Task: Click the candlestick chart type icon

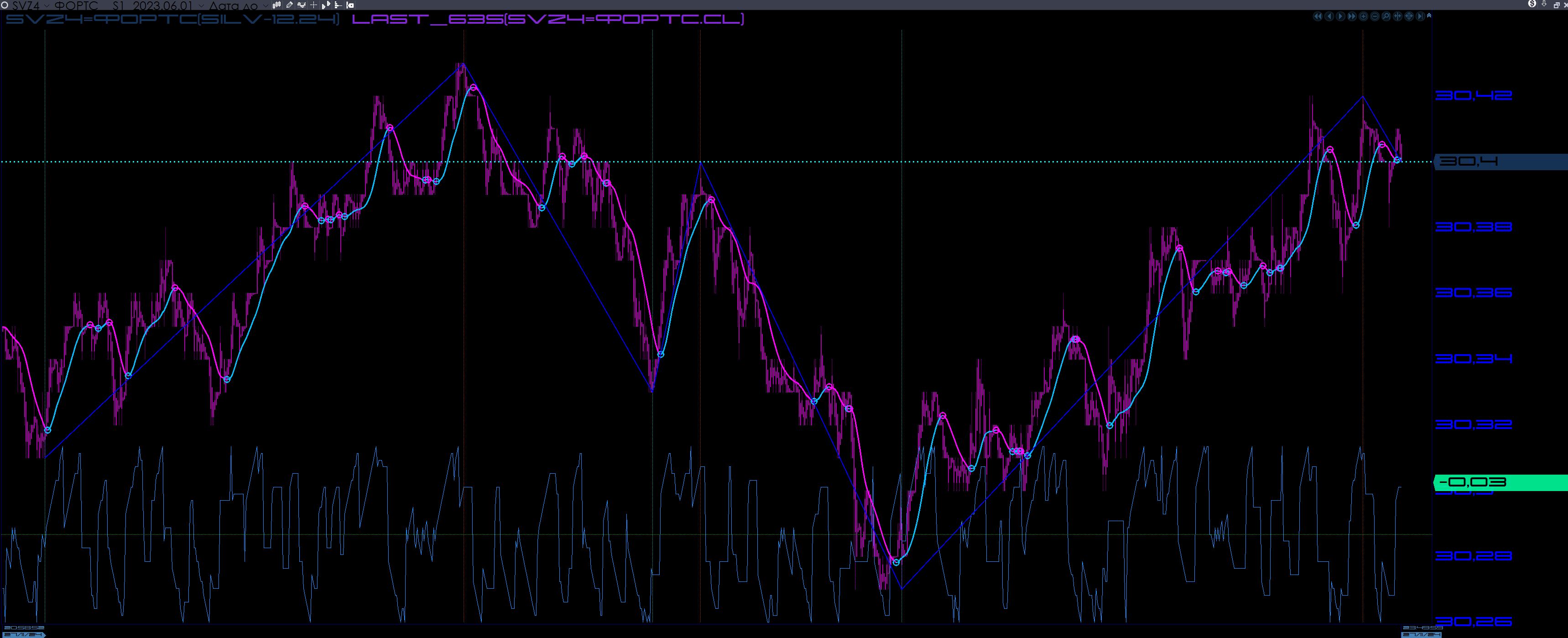Action: pos(276,5)
